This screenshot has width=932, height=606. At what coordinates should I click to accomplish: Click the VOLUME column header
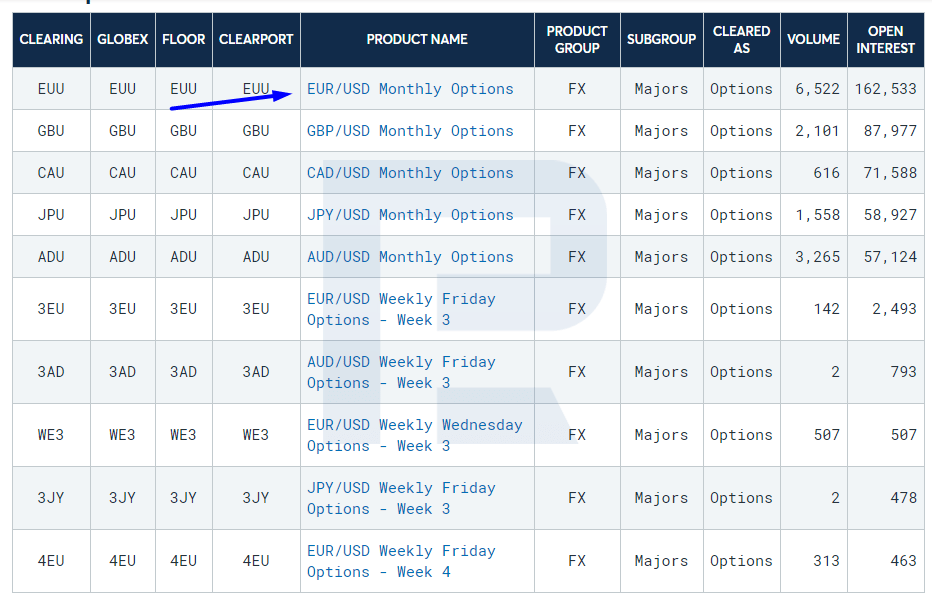click(x=814, y=40)
